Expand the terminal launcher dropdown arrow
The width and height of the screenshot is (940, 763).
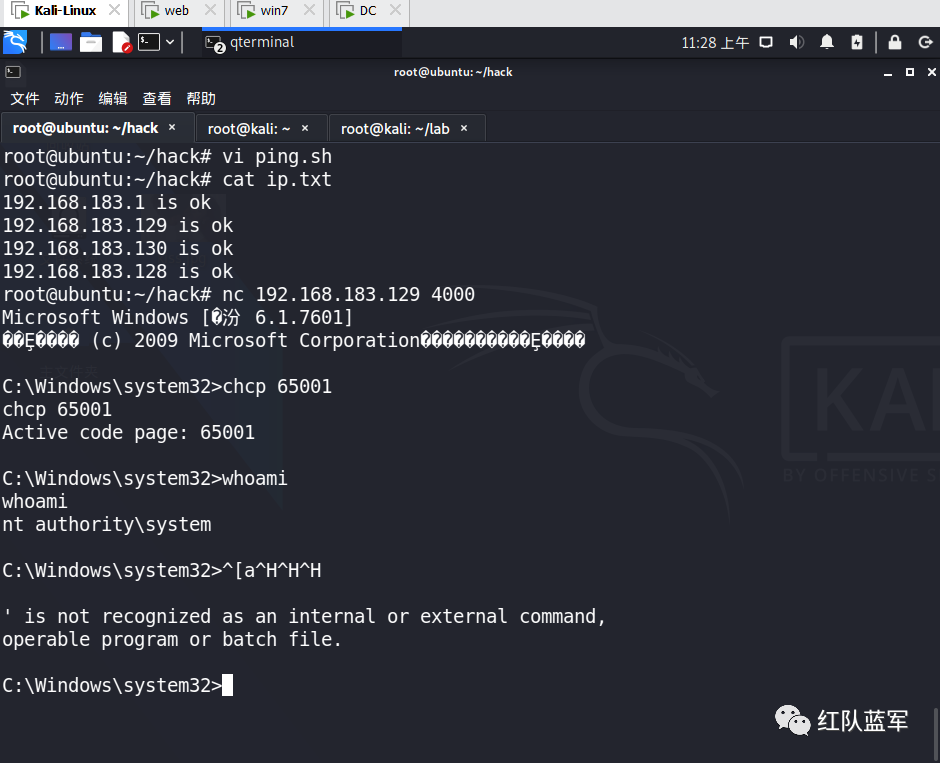coord(170,42)
